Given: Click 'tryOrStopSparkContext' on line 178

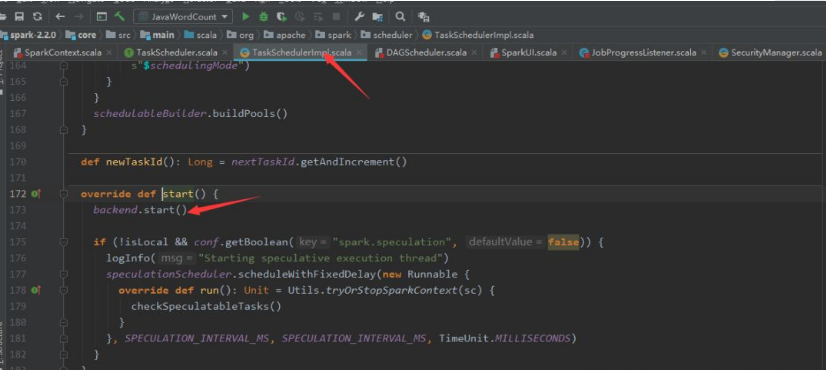Looking at the screenshot, I should click(x=391, y=290).
